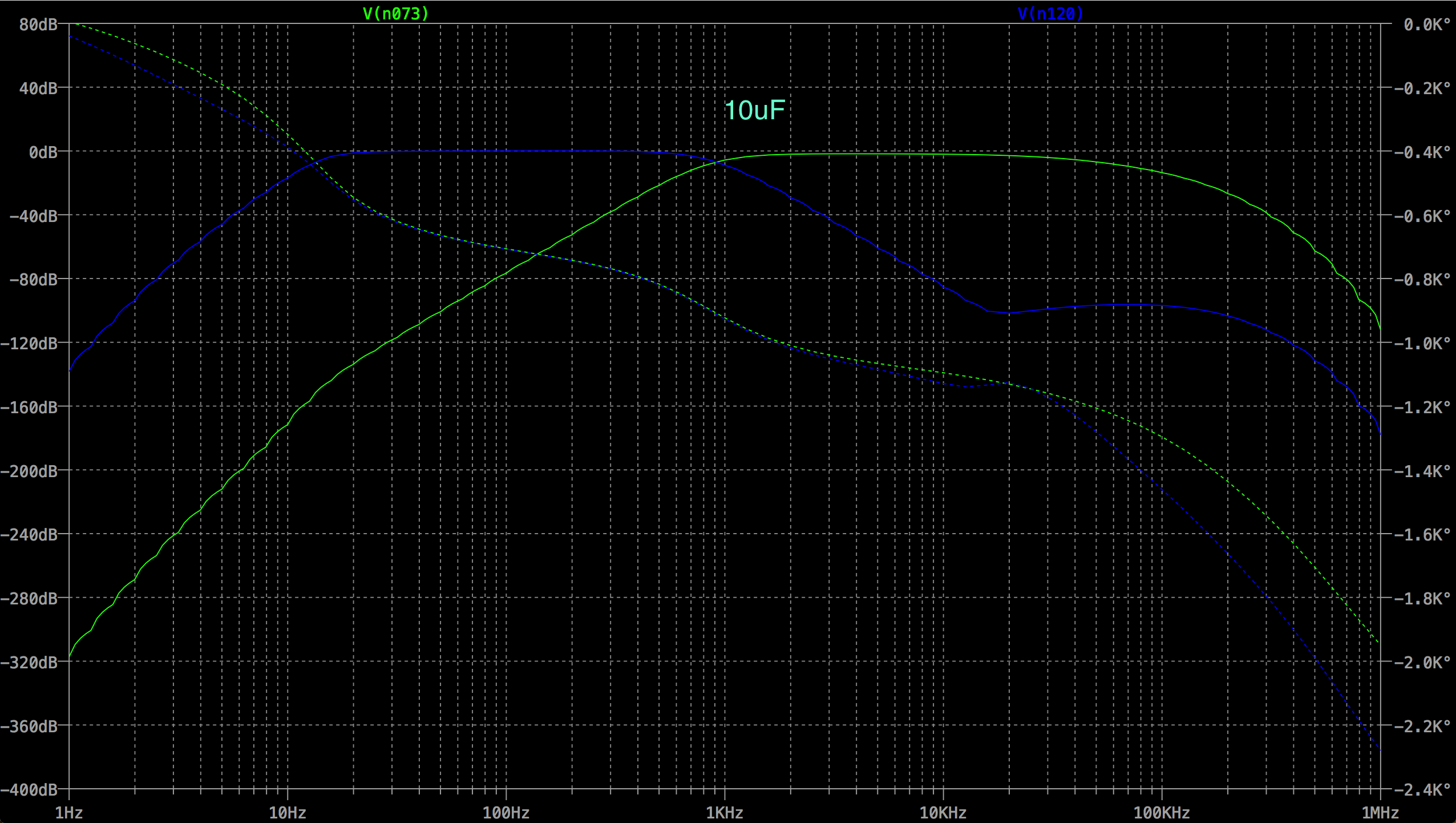Click the -1.8K° phase axis label
Image resolution: width=1456 pixels, height=823 pixels.
(x=1422, y=599)
